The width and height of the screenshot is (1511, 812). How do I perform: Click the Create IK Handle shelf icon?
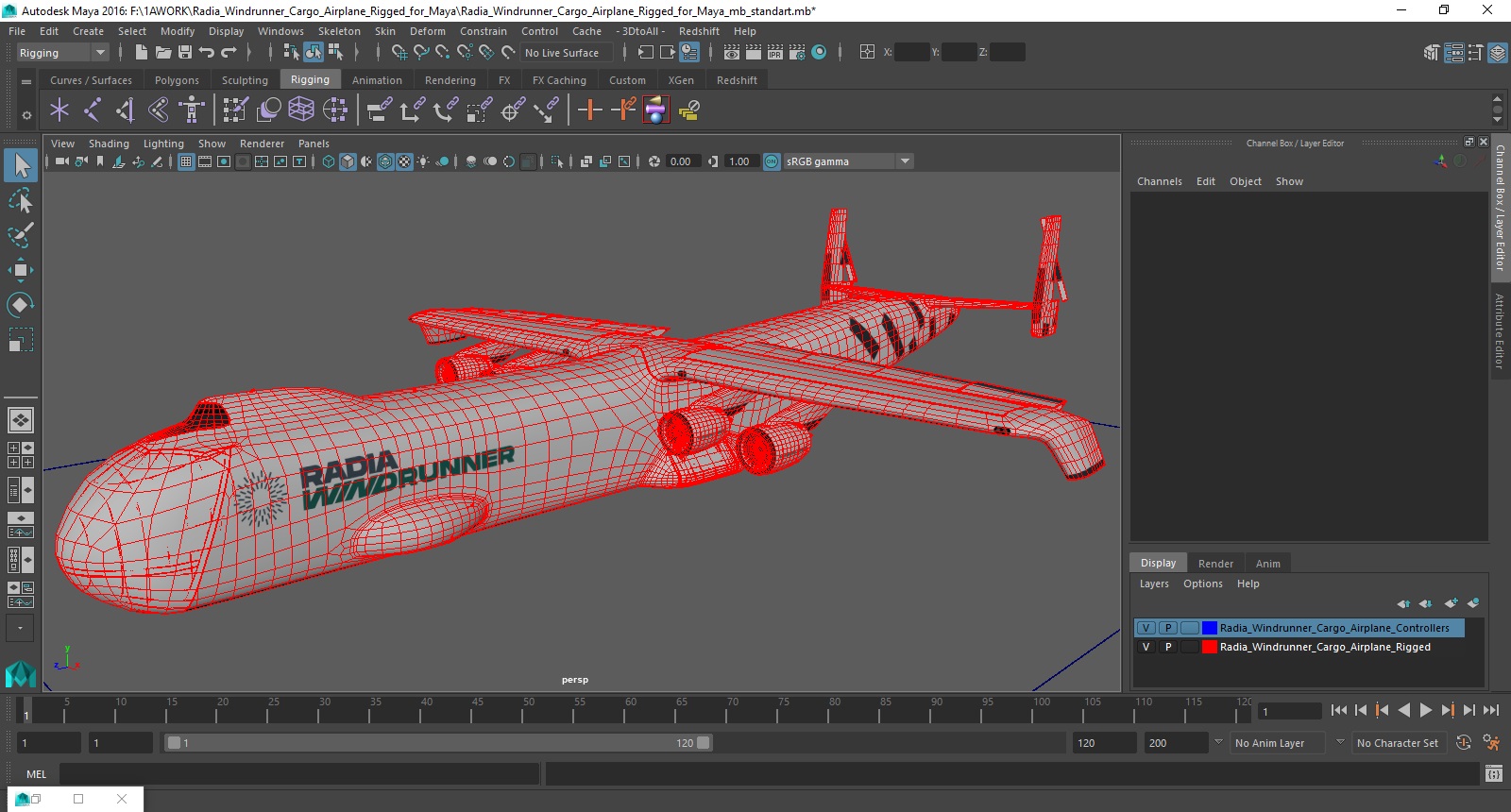[x=126, y=110]
